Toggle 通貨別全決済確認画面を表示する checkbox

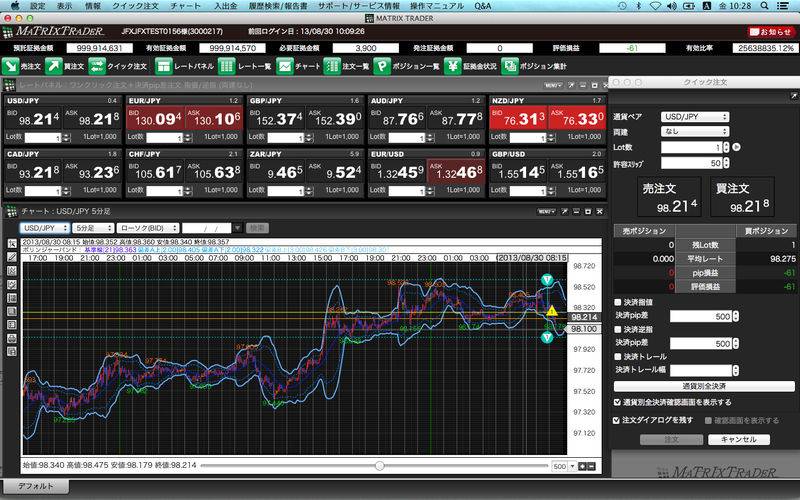tap(617, 403)
